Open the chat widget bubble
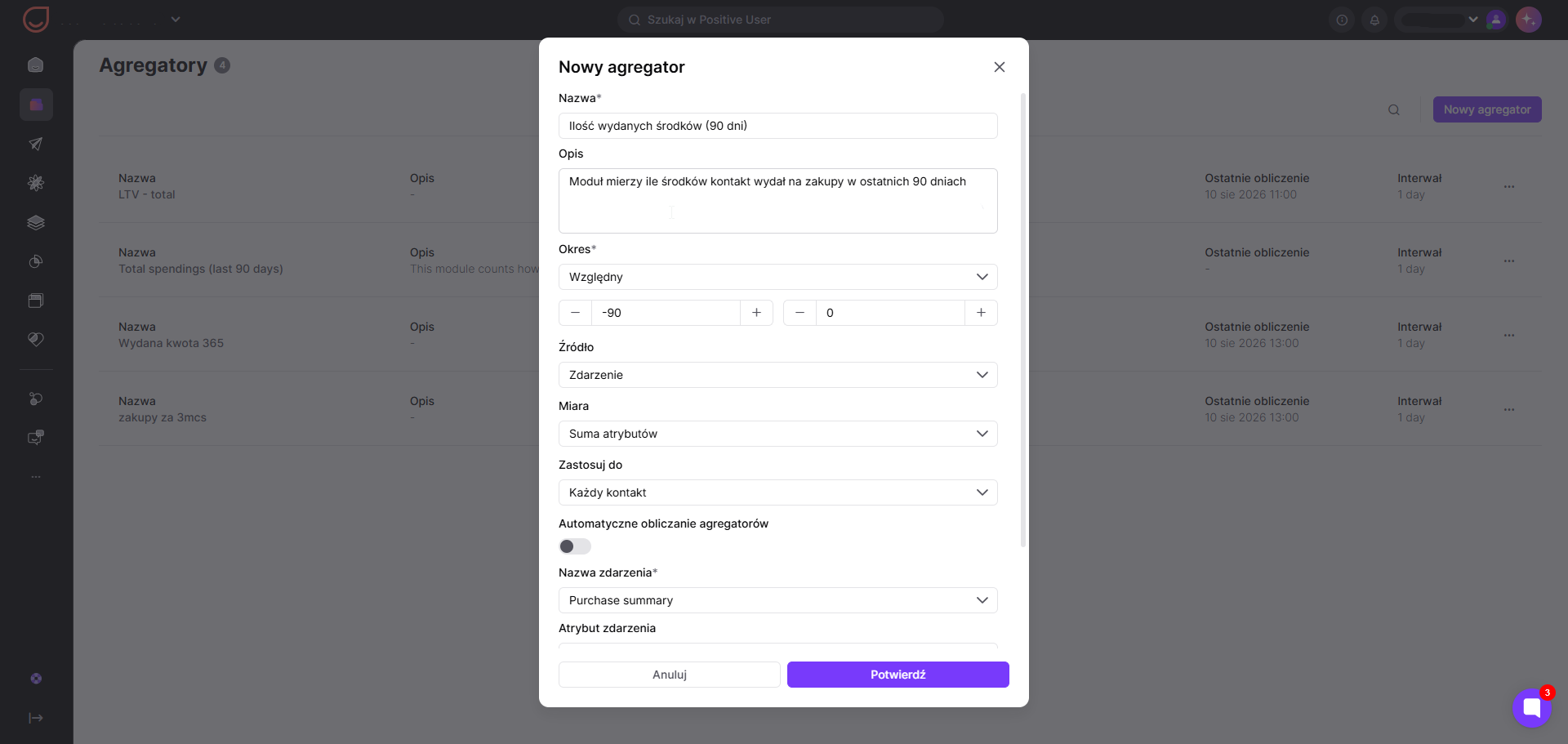 [x=1531, y=707]
